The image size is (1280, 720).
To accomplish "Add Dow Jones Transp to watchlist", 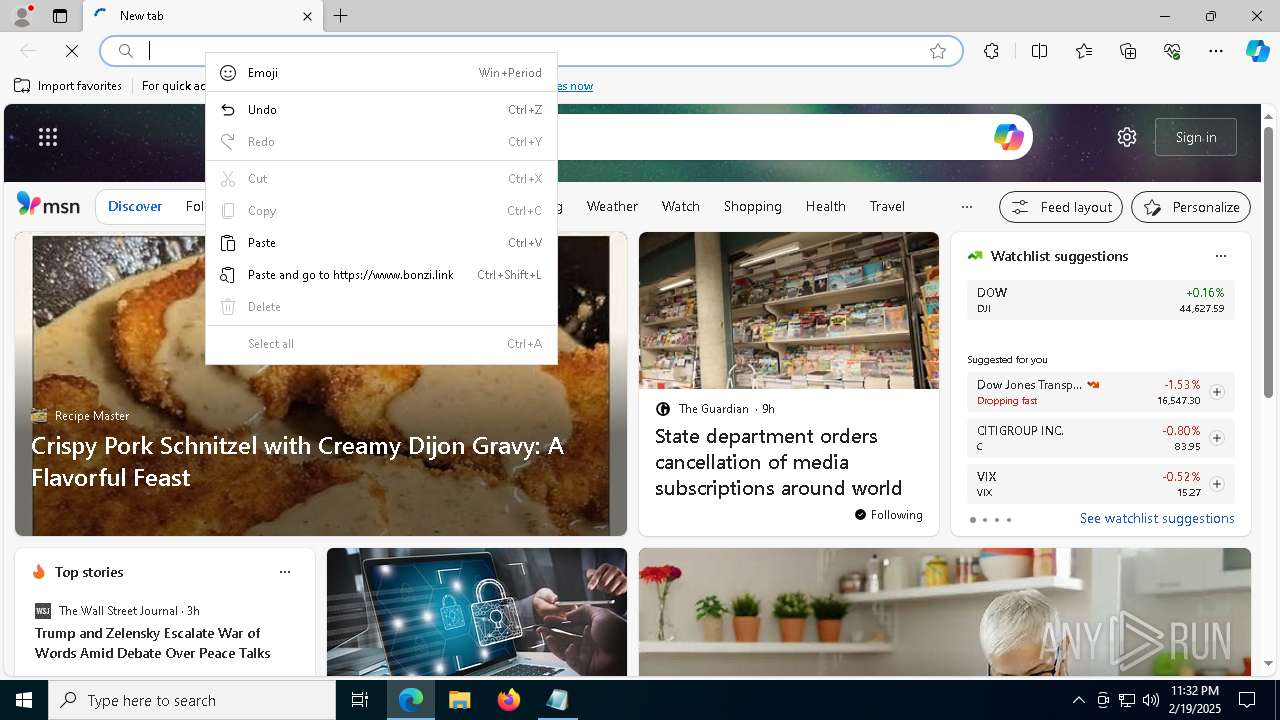I will coord(1217,392).
